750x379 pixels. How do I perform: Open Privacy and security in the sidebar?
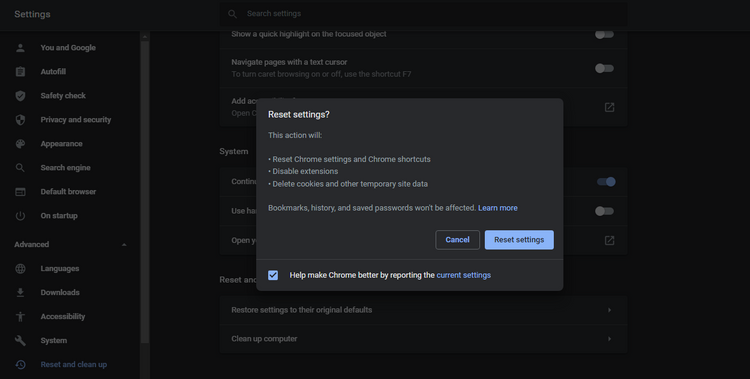76,120
